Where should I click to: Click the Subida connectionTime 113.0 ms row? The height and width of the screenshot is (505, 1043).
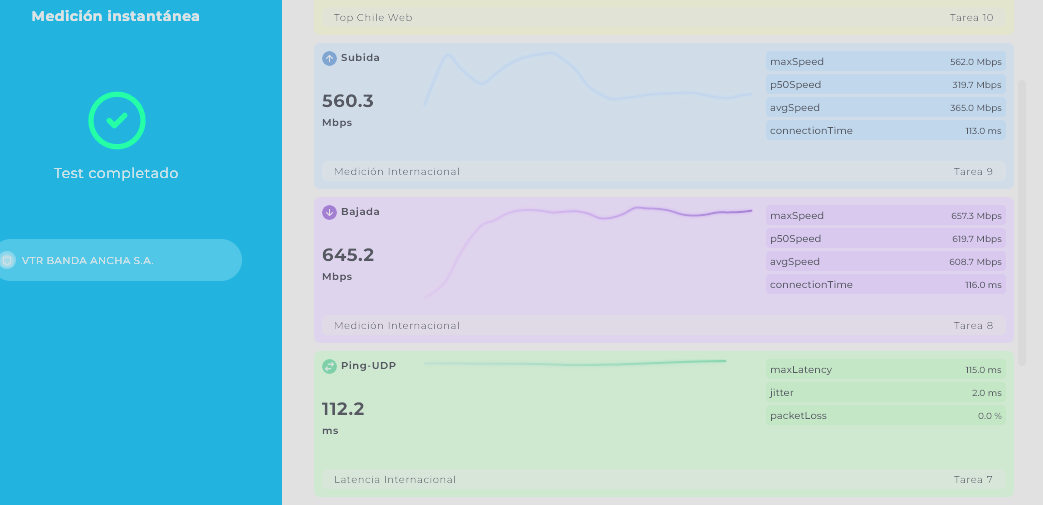pyautogui.click(x=885, y=131)
